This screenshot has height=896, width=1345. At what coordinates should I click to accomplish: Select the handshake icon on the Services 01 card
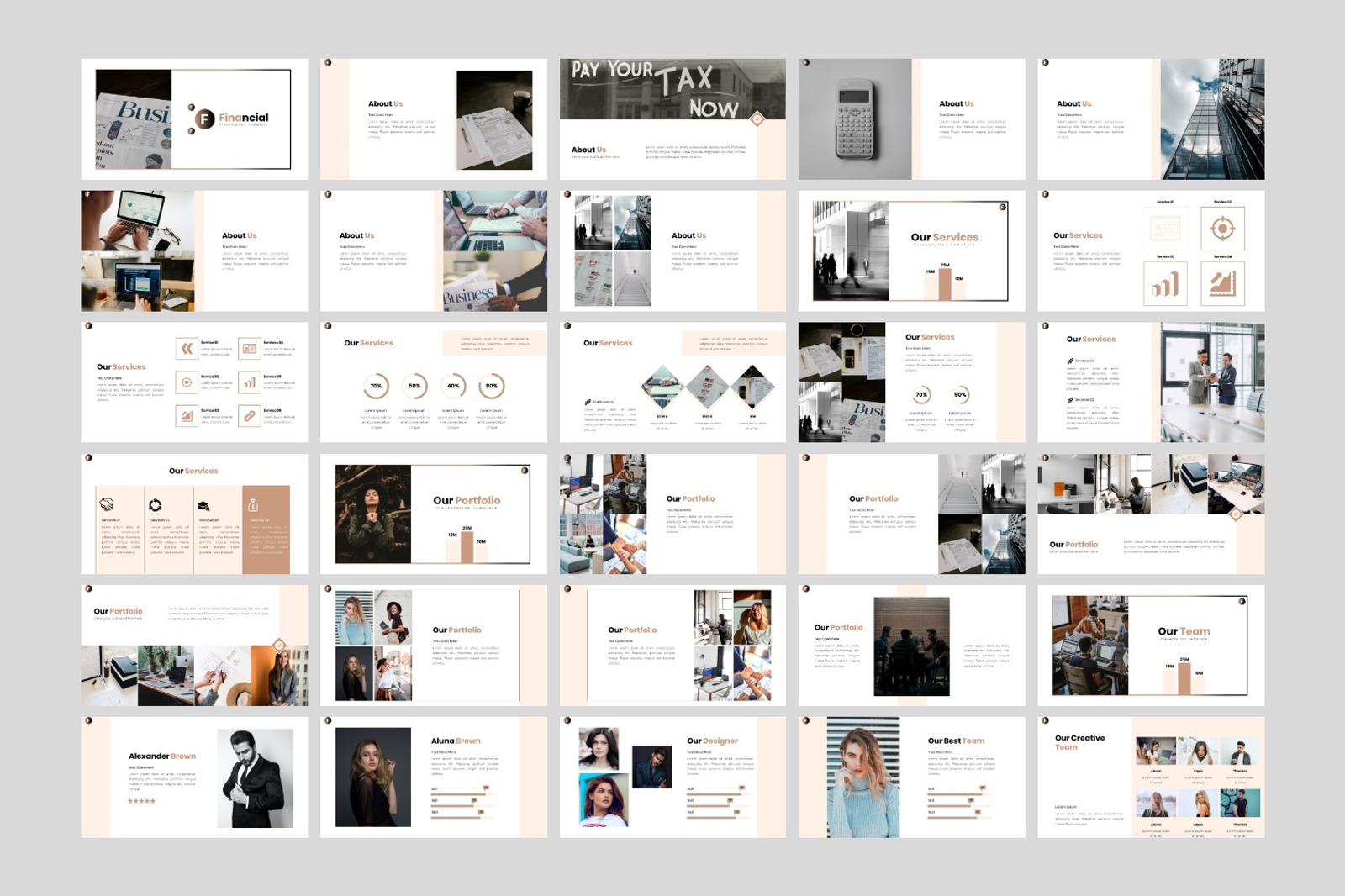tap(108, 504)
